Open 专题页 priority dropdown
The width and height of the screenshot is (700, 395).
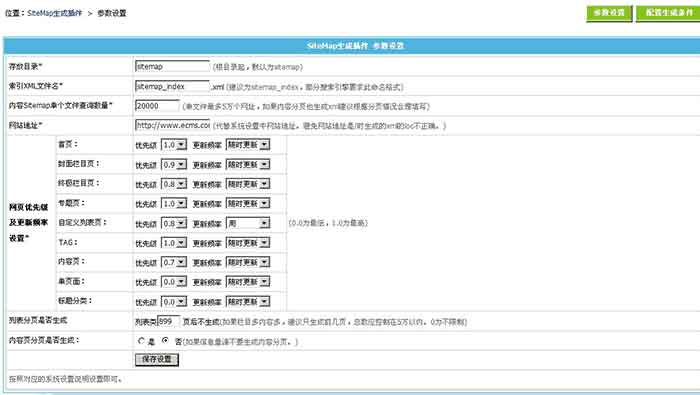click(174, 204)
